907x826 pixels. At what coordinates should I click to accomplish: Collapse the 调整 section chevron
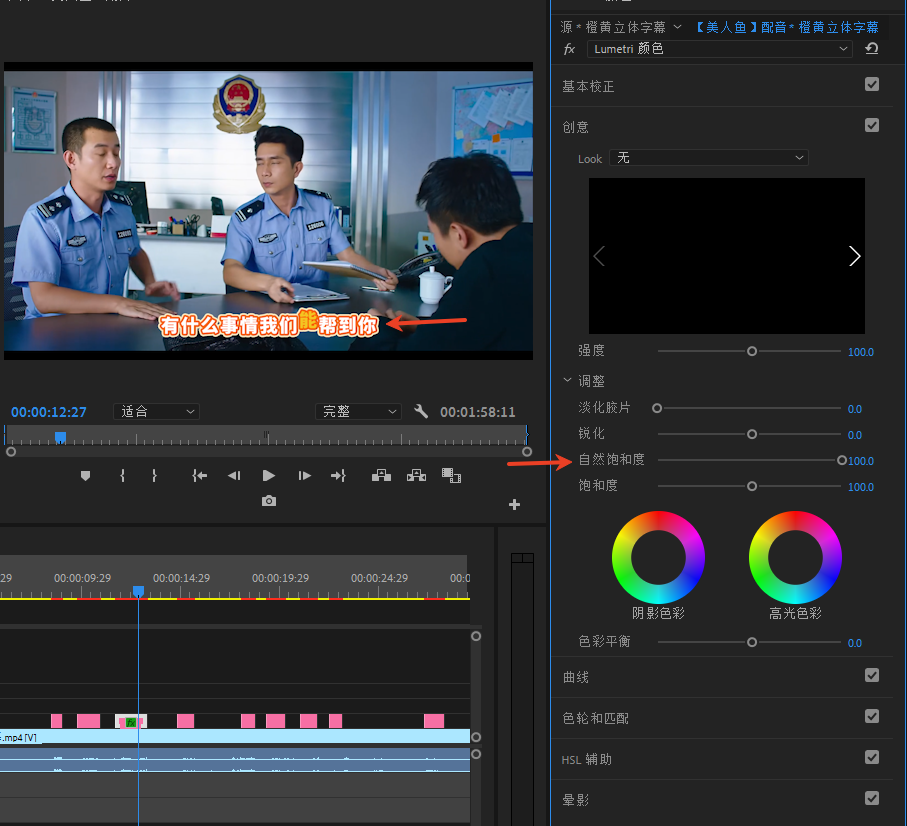[568, 381]
